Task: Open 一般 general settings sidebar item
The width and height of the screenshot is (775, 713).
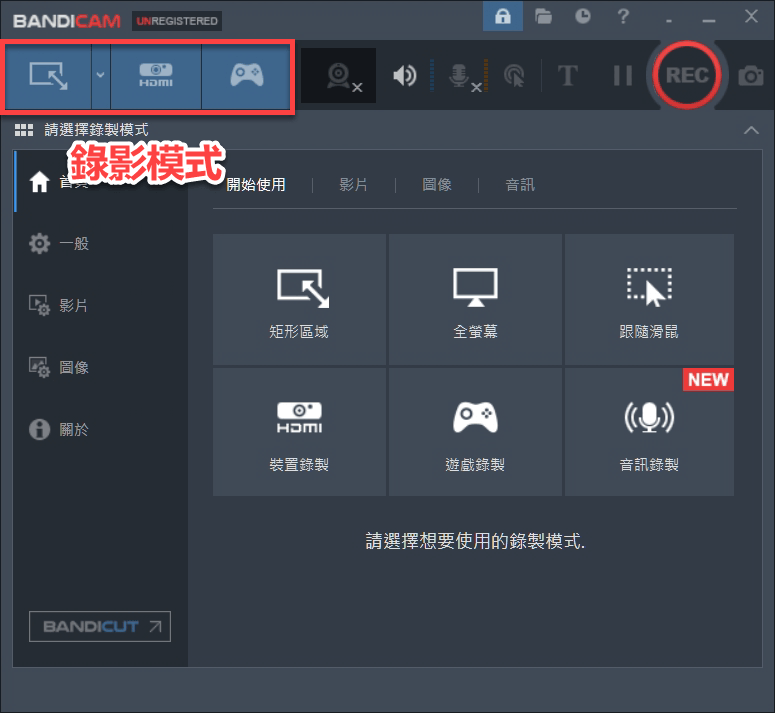Action: click(x=101, y=244)
